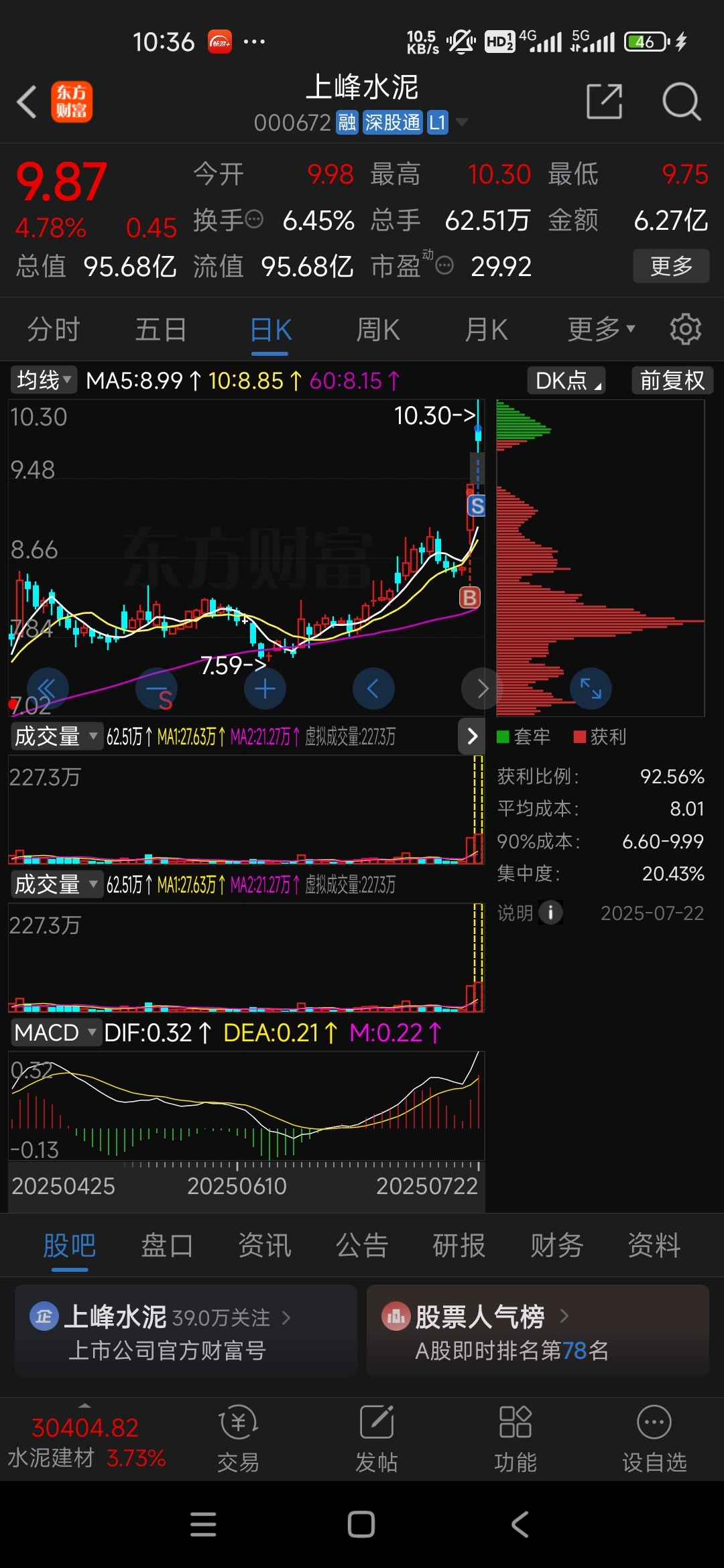This screenshot has height=1568, width=724.
Task: Expand the stock title dropdown arrow
Action: [x=461, y=123]
